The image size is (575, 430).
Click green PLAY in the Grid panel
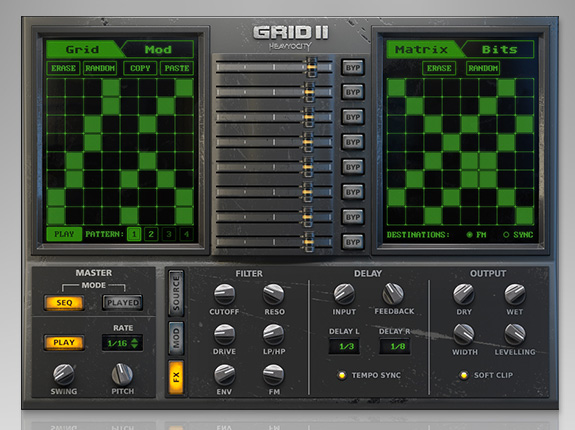(x=64, y=234)
